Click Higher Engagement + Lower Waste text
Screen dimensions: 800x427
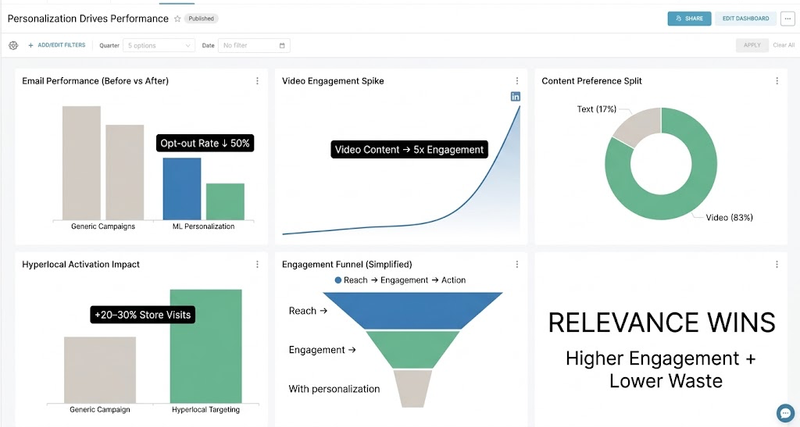point(661,369)
